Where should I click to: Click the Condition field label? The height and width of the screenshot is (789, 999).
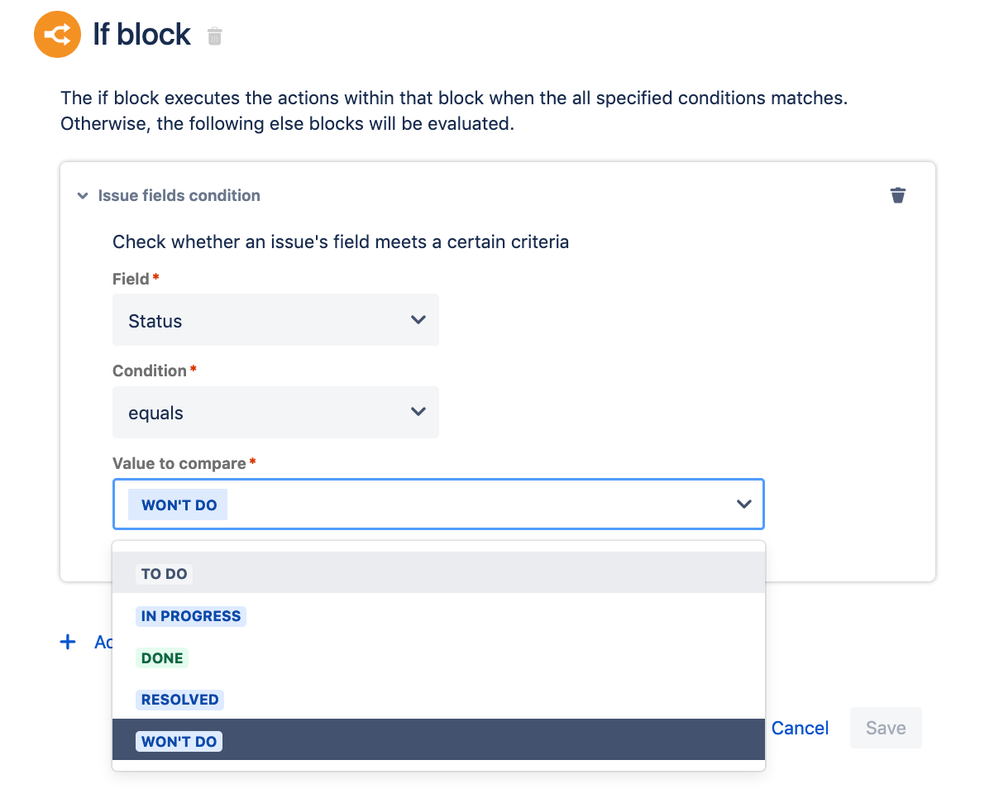[150, 371]
